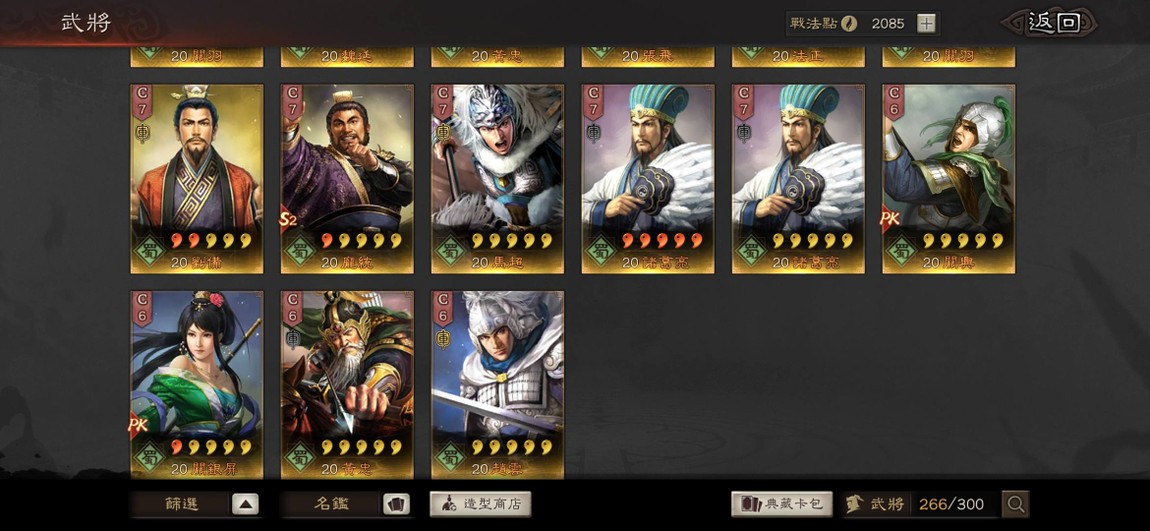Click PK badge on 關銀屏 card

(137, 425)
